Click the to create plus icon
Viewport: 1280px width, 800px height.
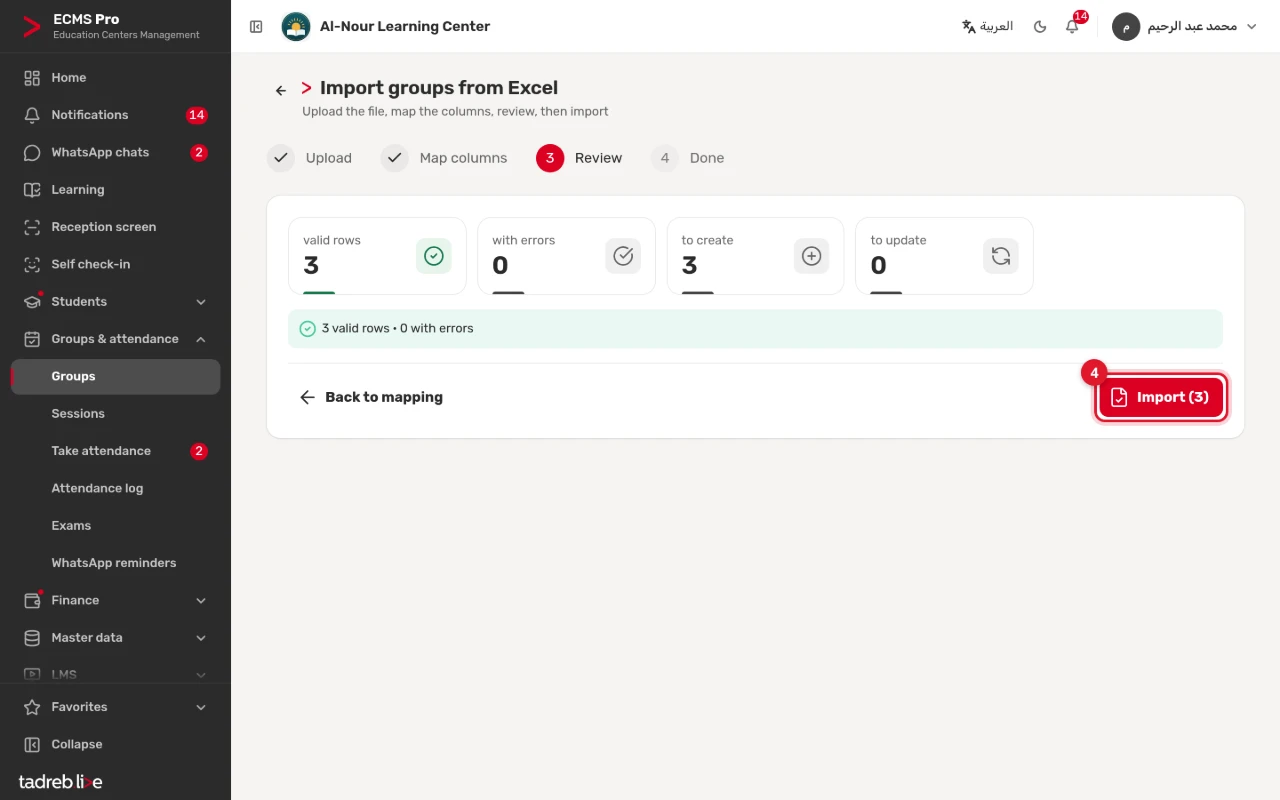(812, 256)
